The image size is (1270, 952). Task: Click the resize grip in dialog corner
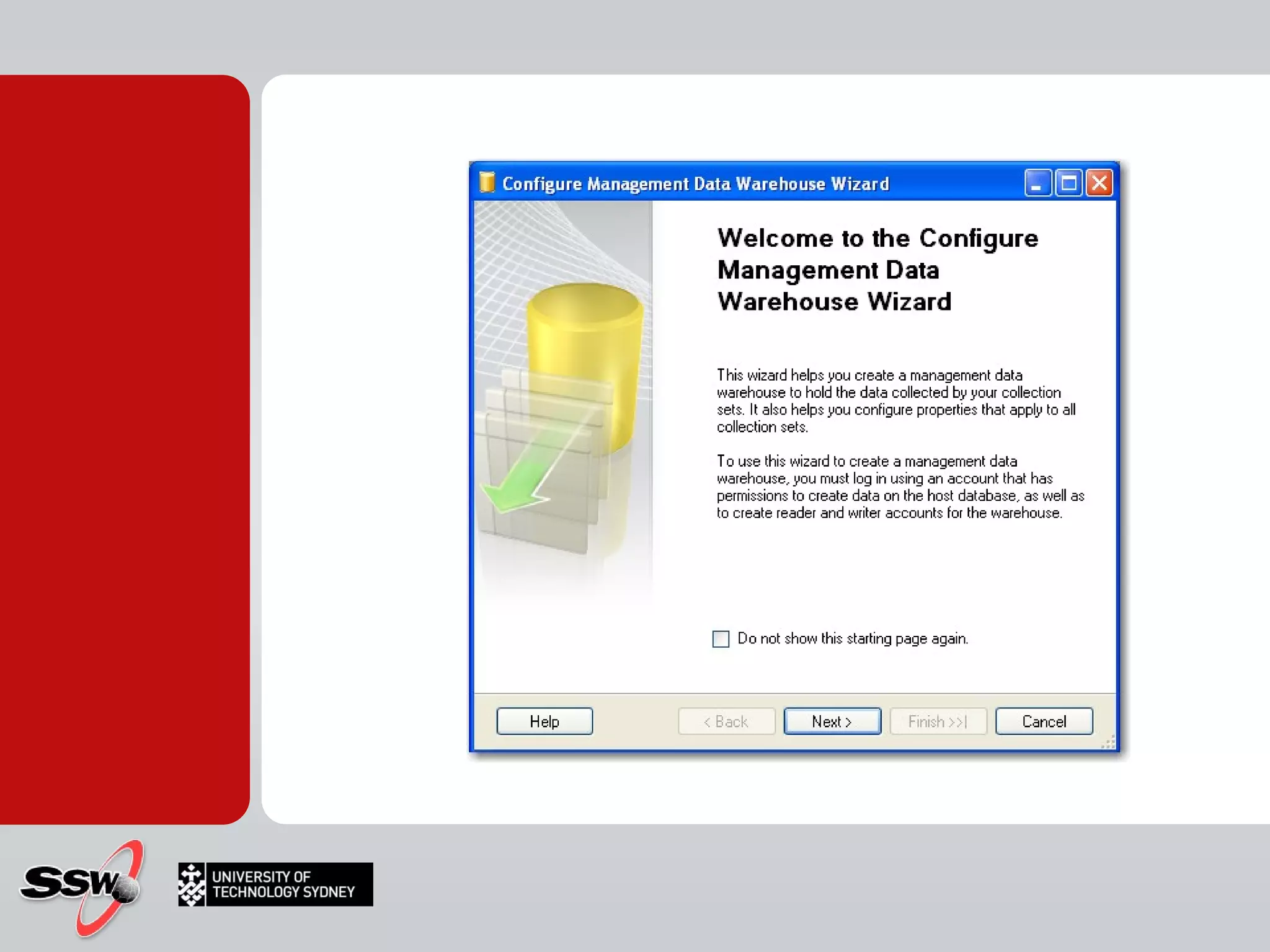1109,743
